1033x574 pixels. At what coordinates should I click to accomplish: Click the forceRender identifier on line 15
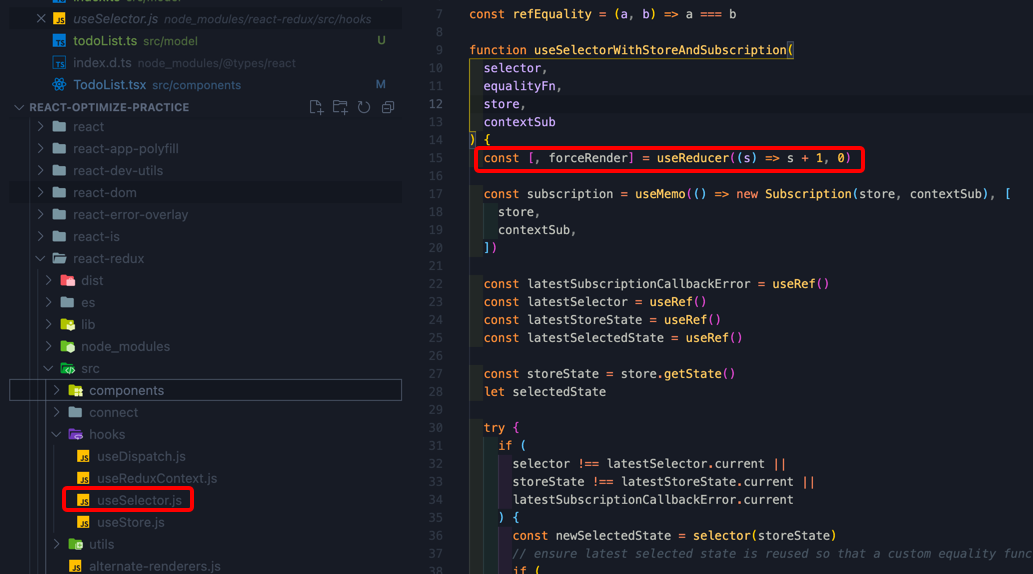pos(588,158)
